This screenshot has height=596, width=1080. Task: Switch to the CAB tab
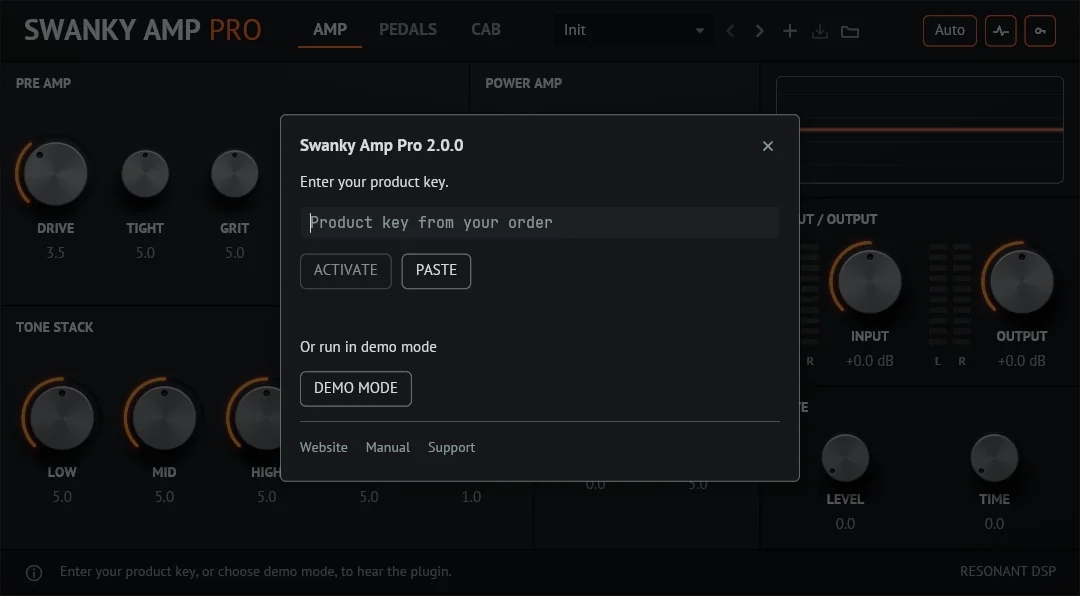486,30
